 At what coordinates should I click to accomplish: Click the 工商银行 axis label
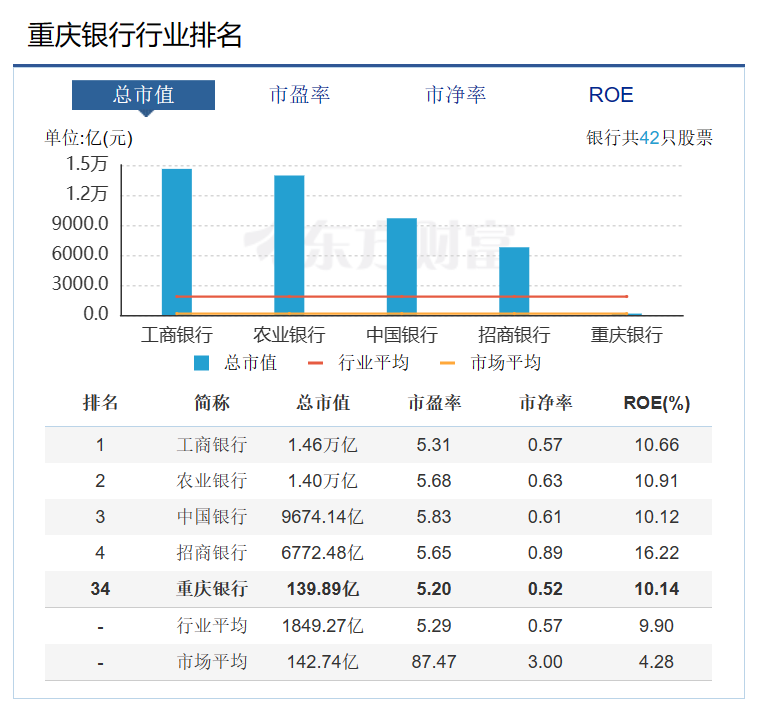coord(177,335)
